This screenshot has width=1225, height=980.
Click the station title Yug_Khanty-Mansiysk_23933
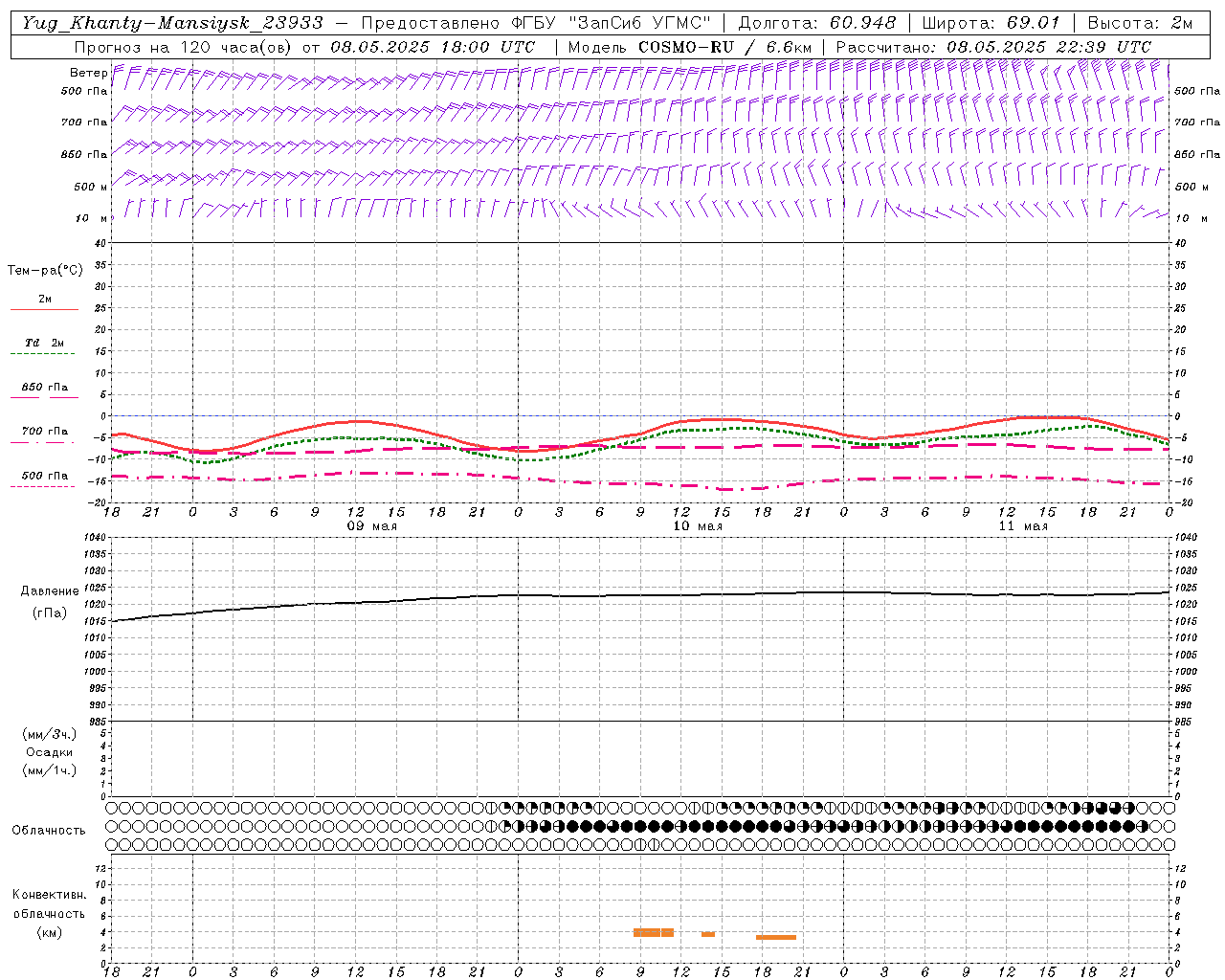(172, 23)
